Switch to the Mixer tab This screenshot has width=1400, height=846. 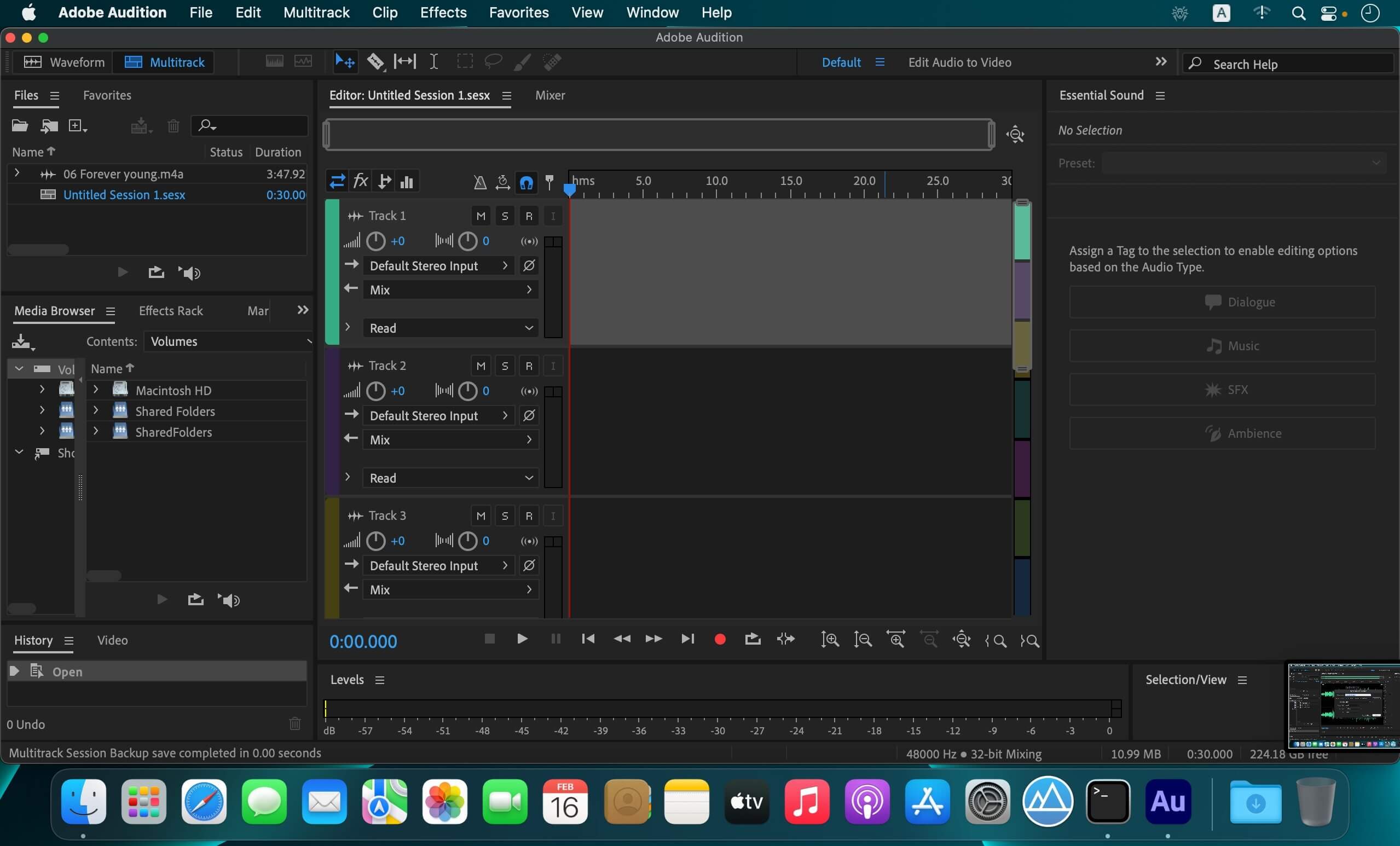549,95
